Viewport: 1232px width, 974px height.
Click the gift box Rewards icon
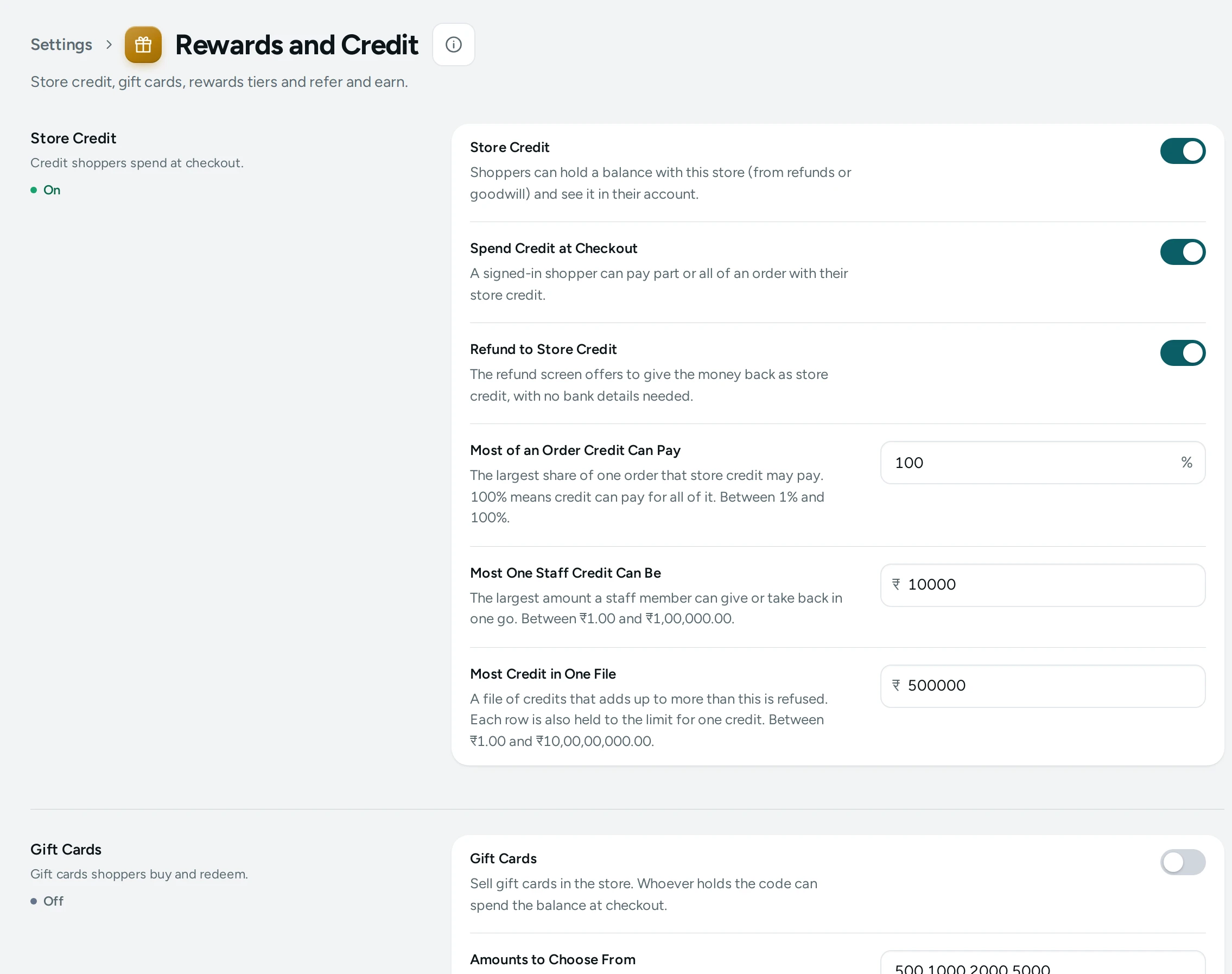[143, 45]
